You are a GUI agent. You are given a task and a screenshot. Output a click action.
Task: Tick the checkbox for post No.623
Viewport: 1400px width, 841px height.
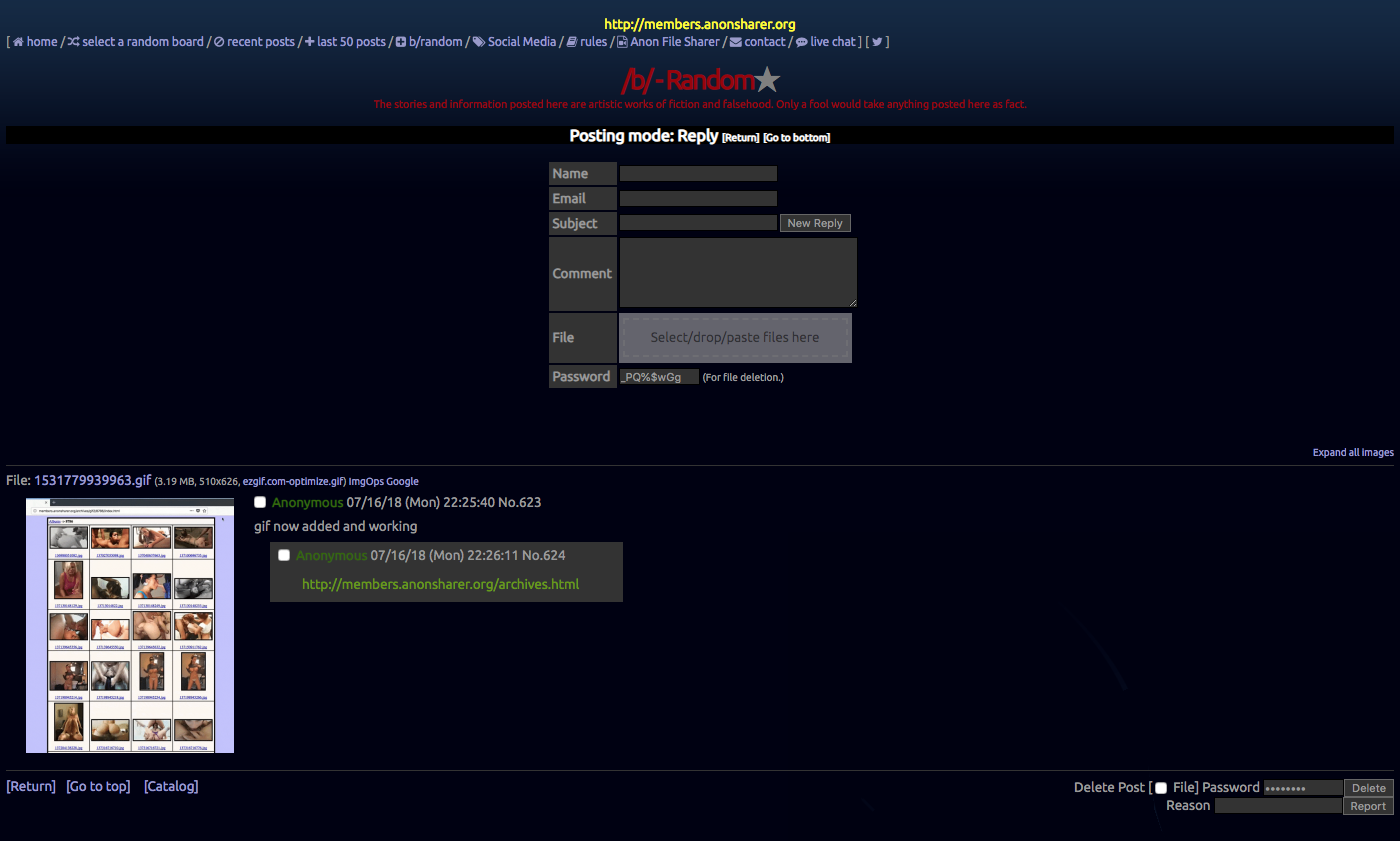(261, 502)
